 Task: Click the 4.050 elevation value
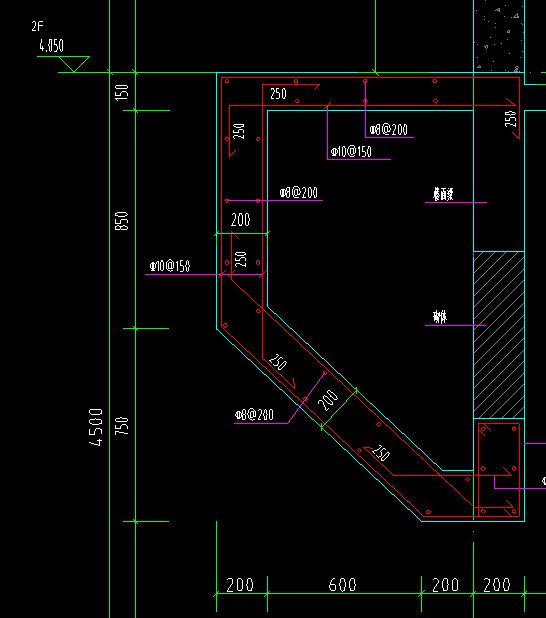pyautogui.click(x=51, y=46)
